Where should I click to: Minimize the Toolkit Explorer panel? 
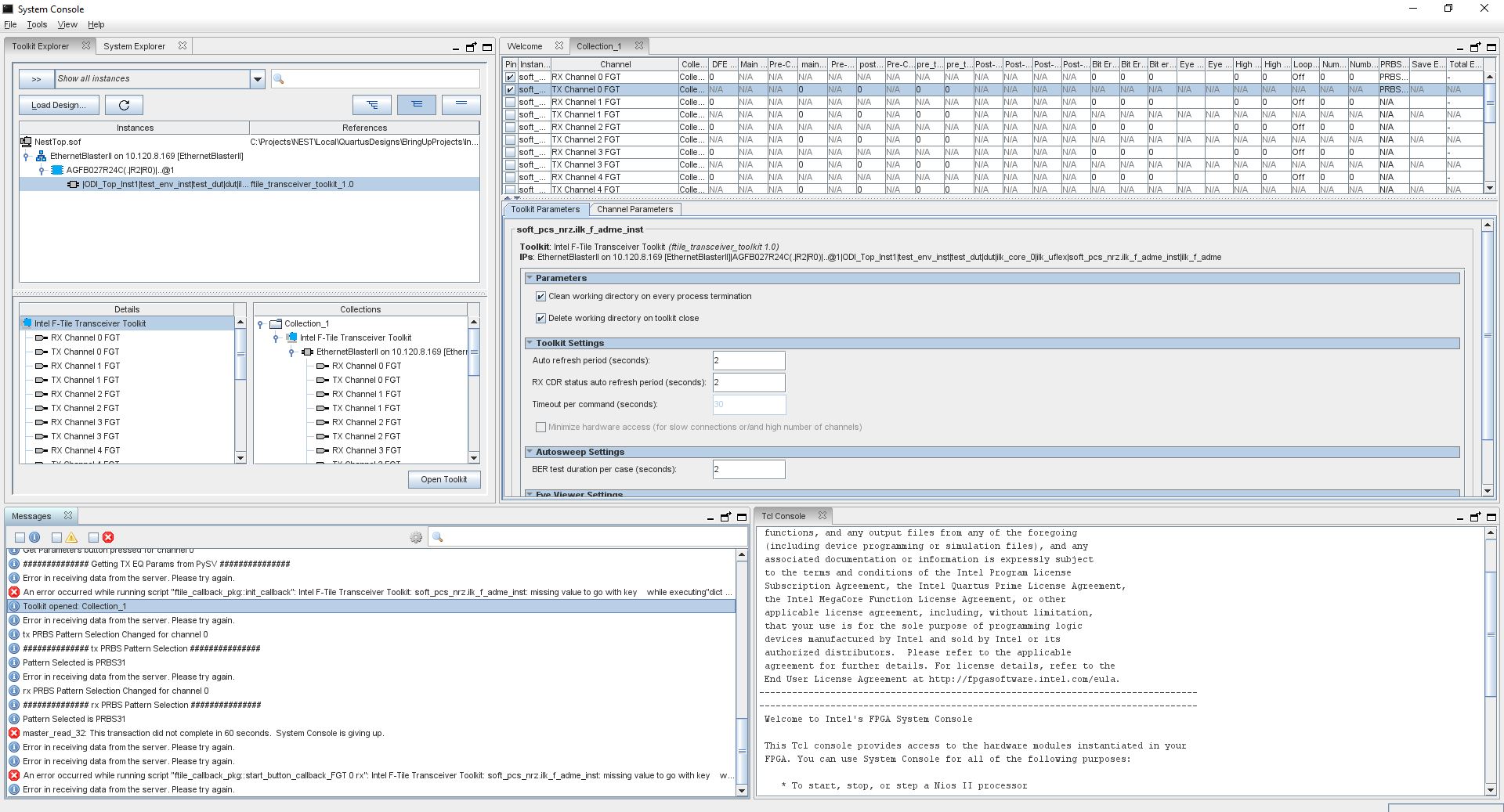455,48
